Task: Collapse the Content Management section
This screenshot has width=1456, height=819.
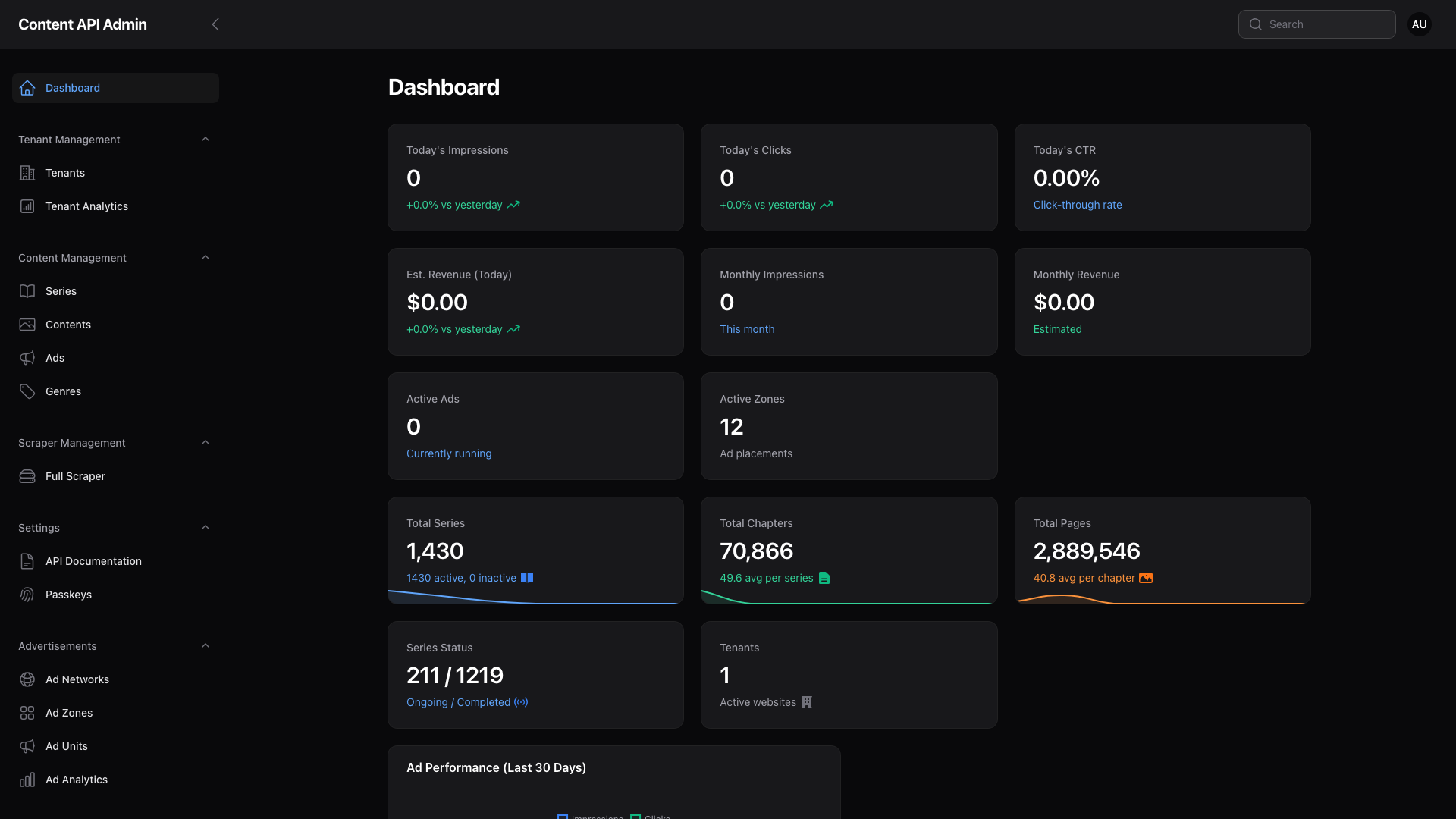Action: click(x=206, y=258)
